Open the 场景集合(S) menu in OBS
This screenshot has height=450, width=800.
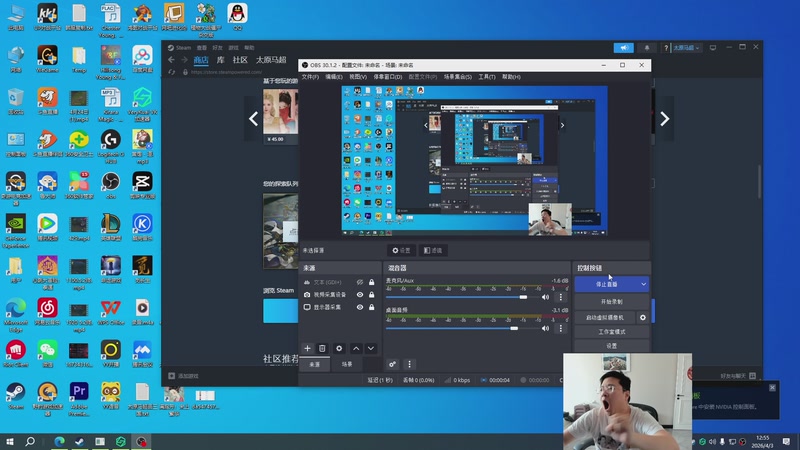pyautogui.click(x=458, y=77)
